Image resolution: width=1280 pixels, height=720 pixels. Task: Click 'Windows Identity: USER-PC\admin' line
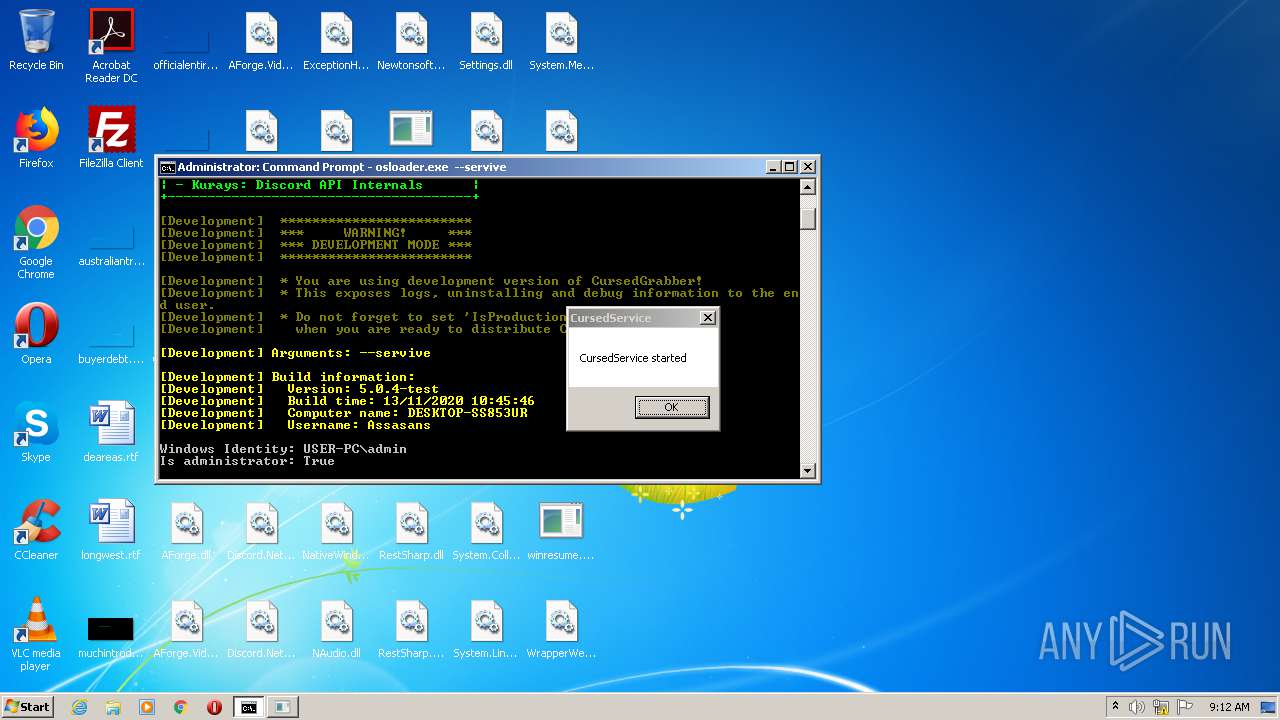click(283, 449)
